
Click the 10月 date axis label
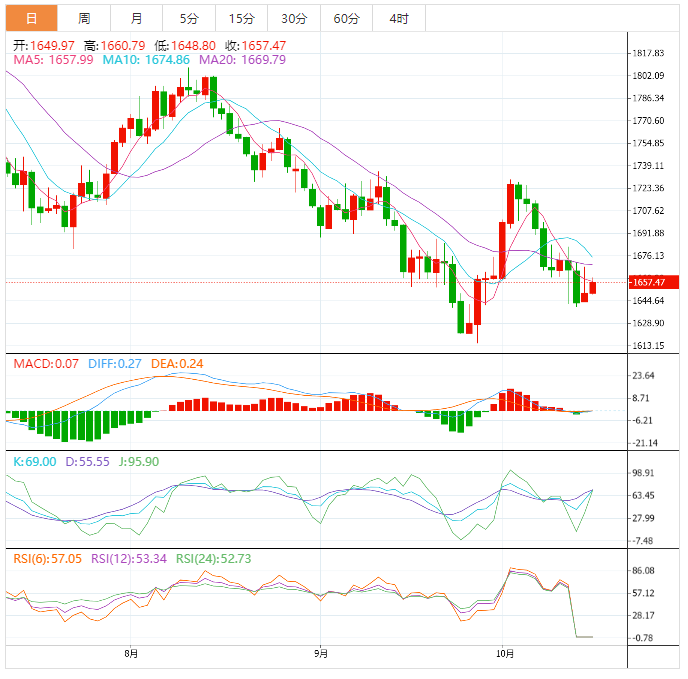tap(505, 654)
